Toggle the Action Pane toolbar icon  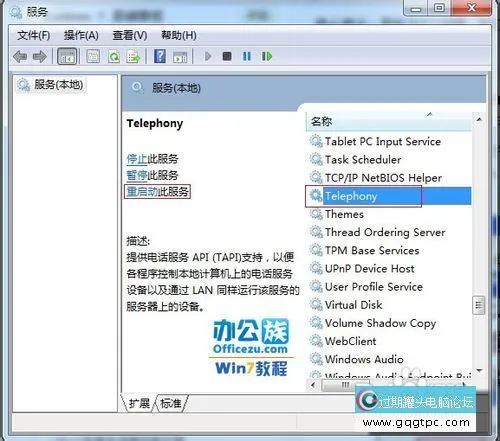[180, 57]
